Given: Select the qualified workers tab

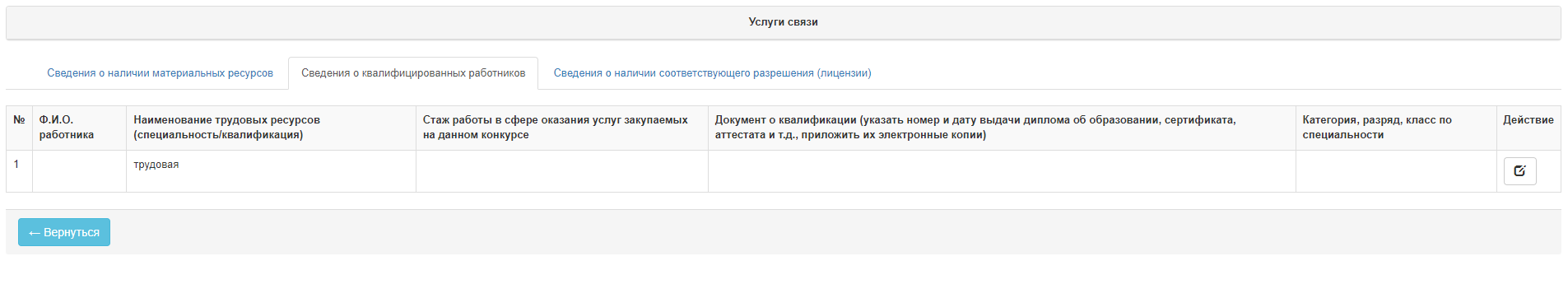Looking at the screenshot, I should [413, 73].
